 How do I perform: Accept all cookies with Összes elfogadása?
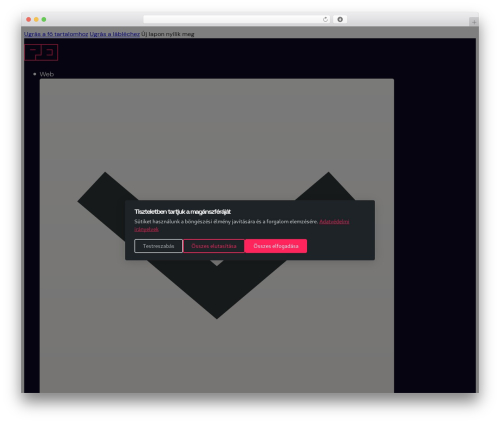tap(276, 246)
